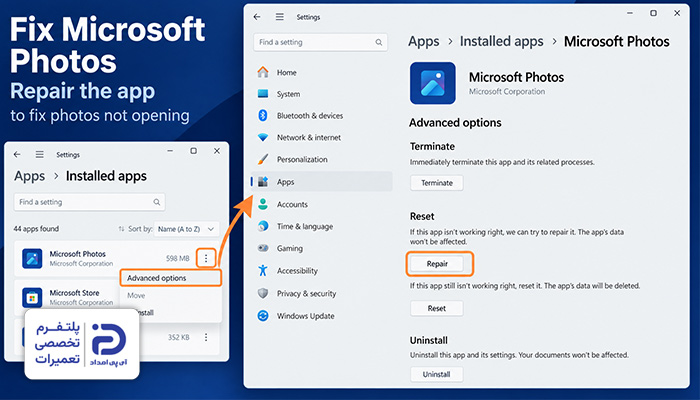Open the Gaming controller icon
The image size is (700, 400).
click(x=263, y=248)
